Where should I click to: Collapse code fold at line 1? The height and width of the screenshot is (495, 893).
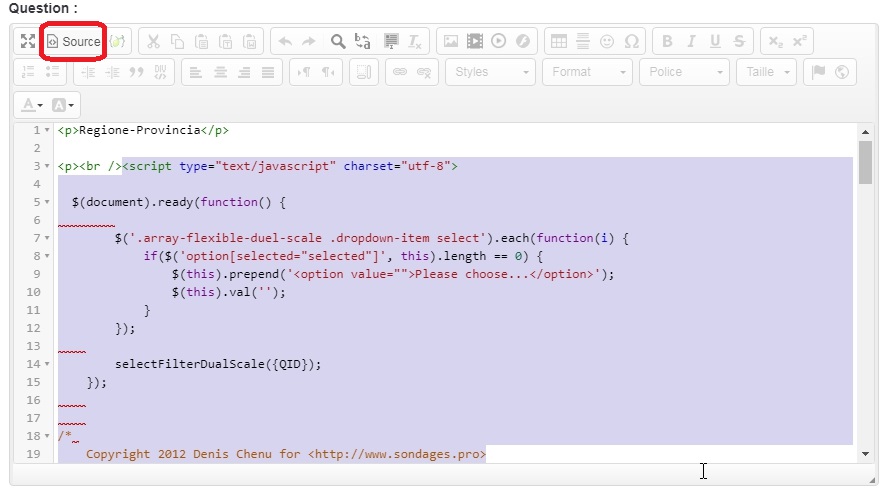click(47, 130)
